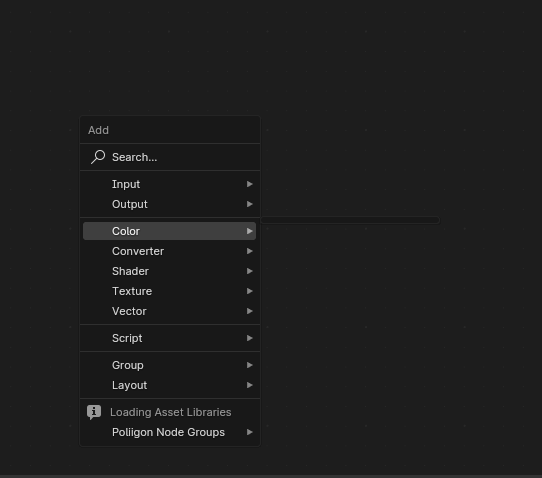Open the Converter node category
Viewport: 542px width, 478px height.
pos(169,251)
